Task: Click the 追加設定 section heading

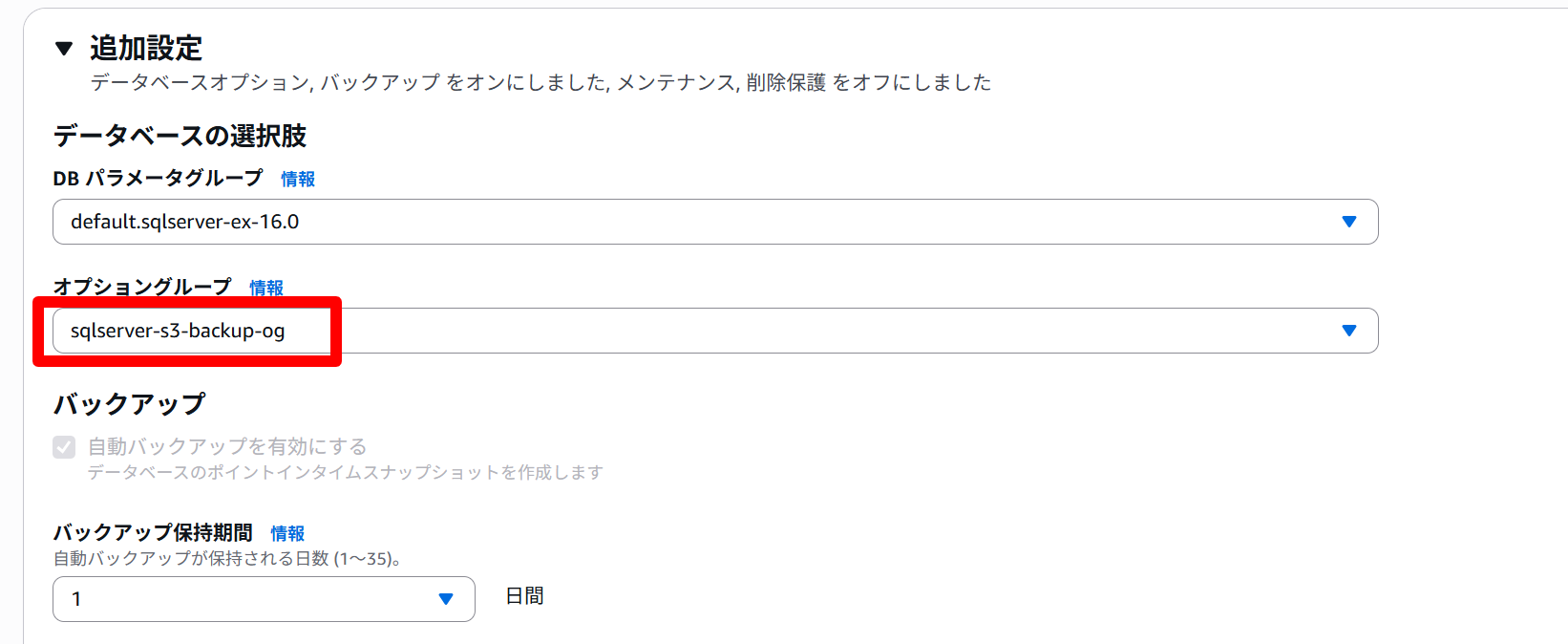Action: [x=146, y=48]
